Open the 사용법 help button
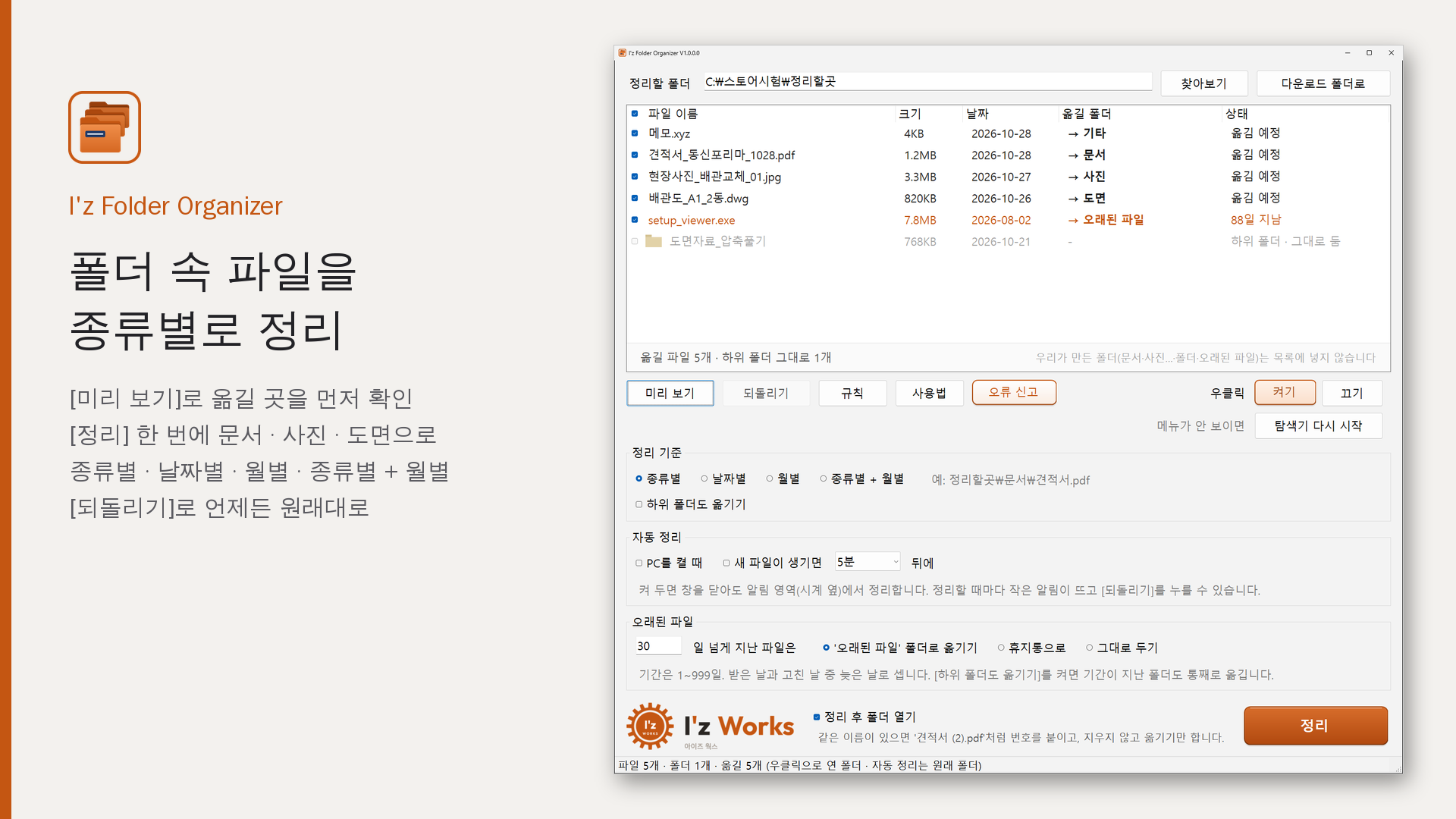This screenshot has width=1456, height=819. click(x=929, y=393)
